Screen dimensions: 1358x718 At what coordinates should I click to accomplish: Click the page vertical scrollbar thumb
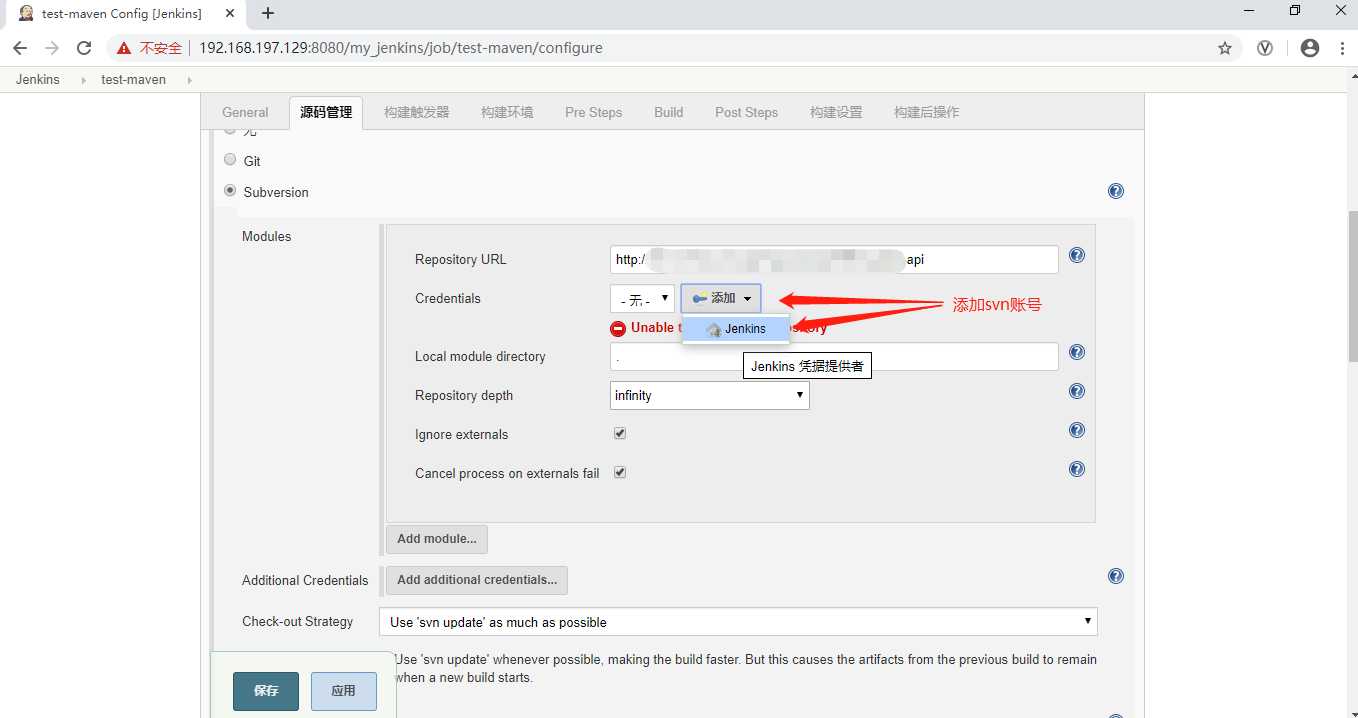1351,287
